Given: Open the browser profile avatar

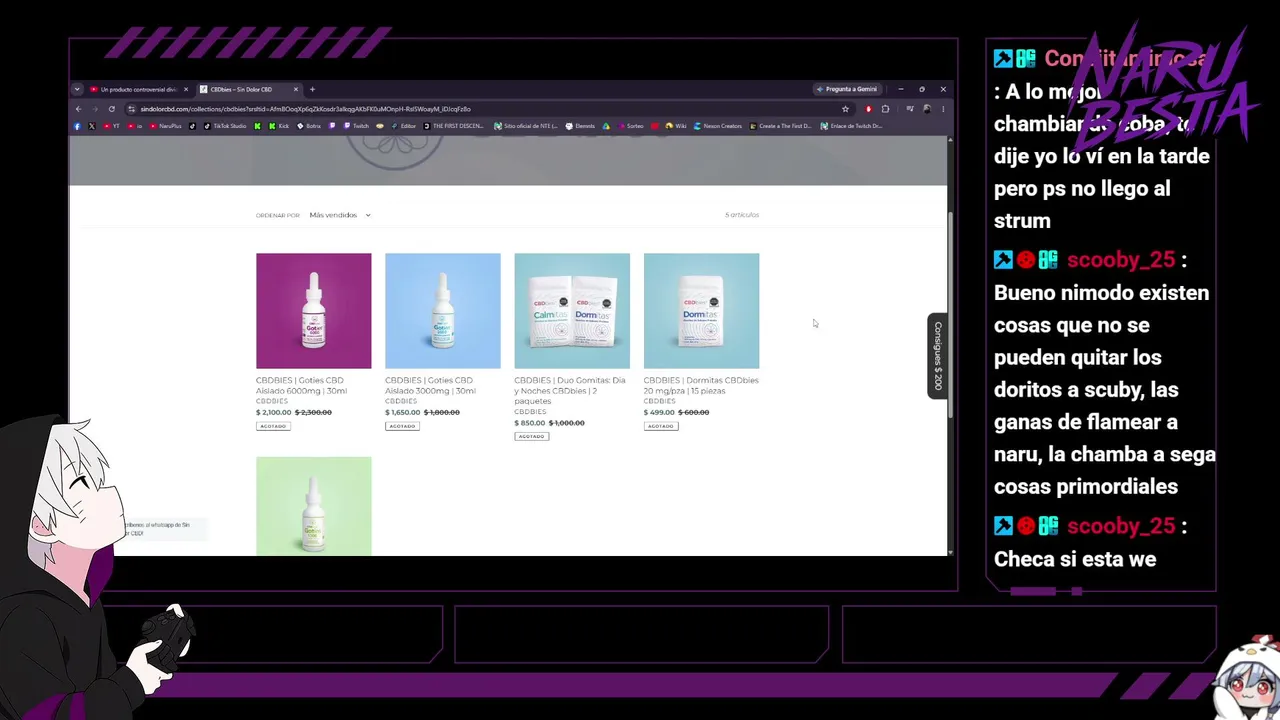Looking at the screenshot, I should pos(927,109).
